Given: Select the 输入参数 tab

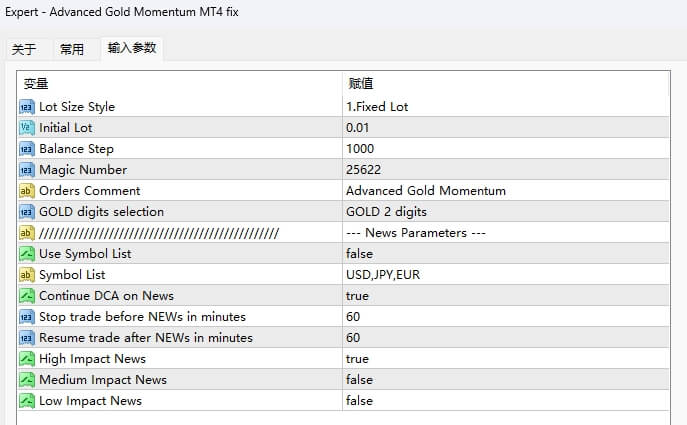Looking at the screenshot, I should (x=132, y=48).
